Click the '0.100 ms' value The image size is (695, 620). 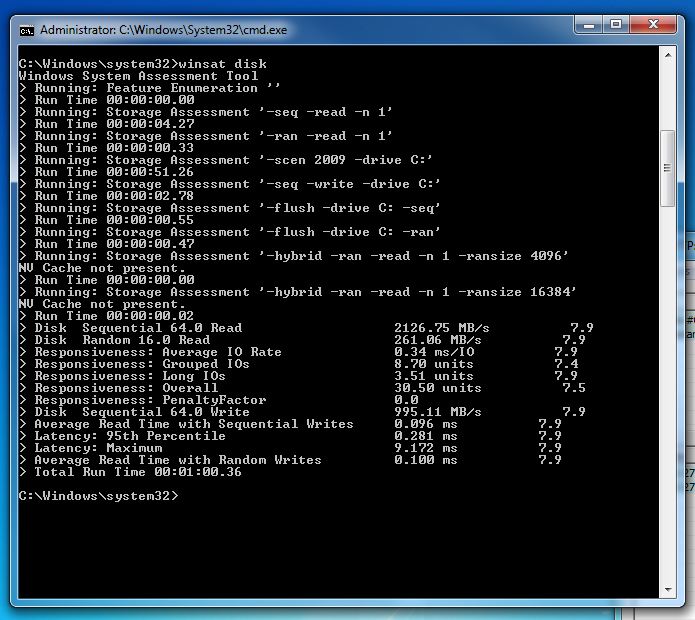[x=426, y=460]
